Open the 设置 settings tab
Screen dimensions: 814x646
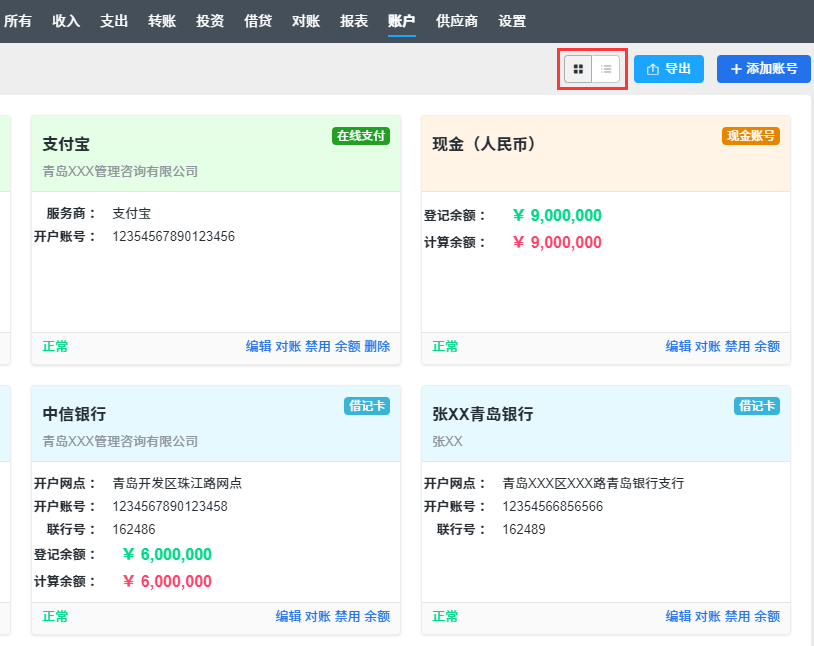[x=512, y=21]
